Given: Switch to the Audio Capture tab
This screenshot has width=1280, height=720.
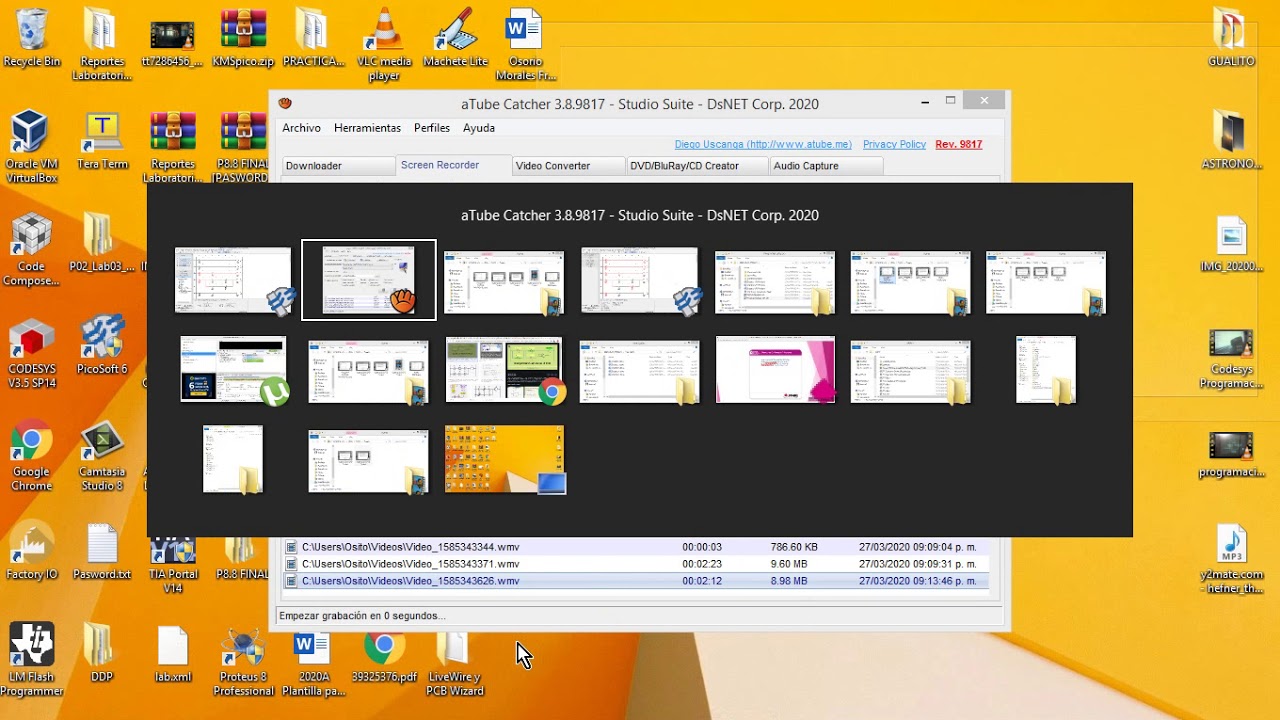Looking at the screenshot, I should (x=826, y=166).
